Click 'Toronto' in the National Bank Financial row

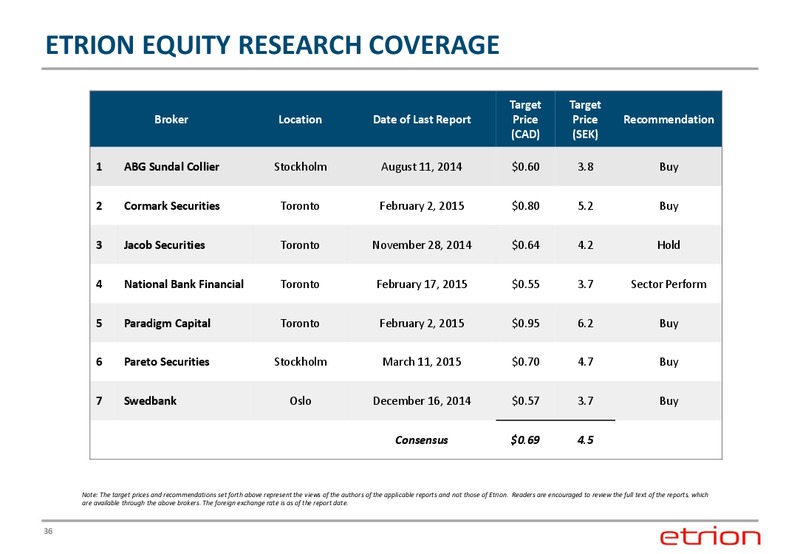coord(300,284)
